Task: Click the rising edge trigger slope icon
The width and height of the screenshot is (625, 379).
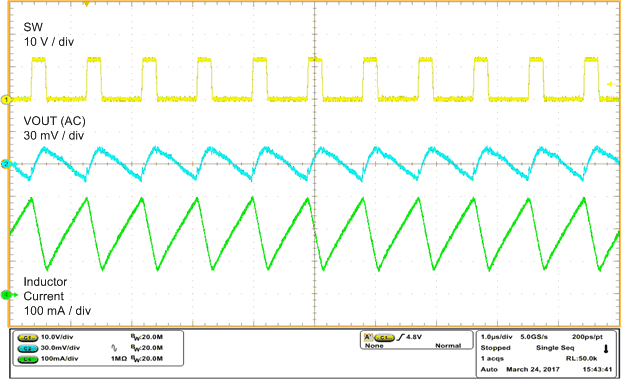Action: coord(401,338)
